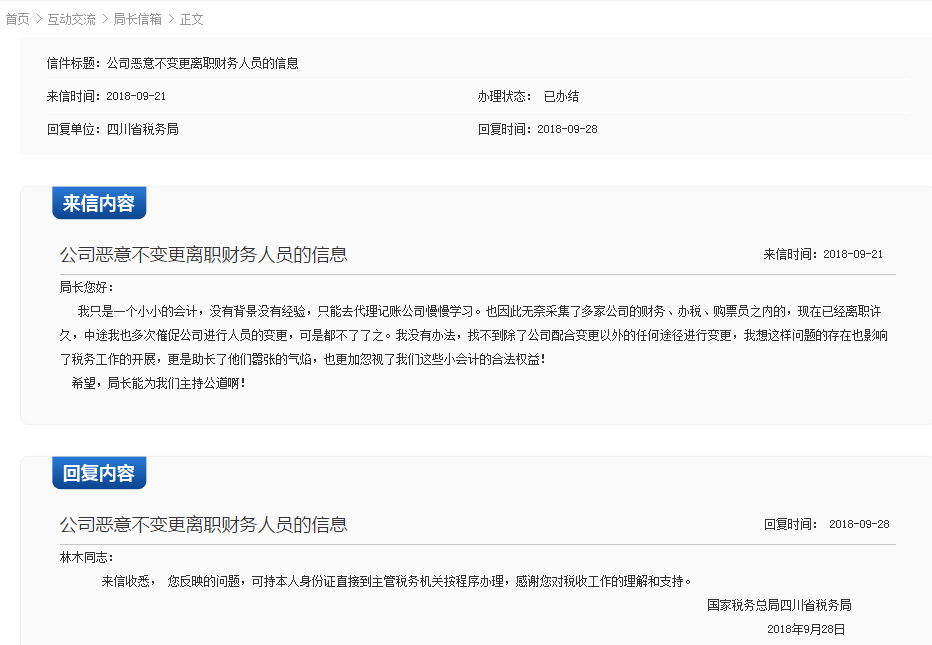Click 局长您好 salutation line
The height and width of the screenshot is (645, 932).
point(87,287)
